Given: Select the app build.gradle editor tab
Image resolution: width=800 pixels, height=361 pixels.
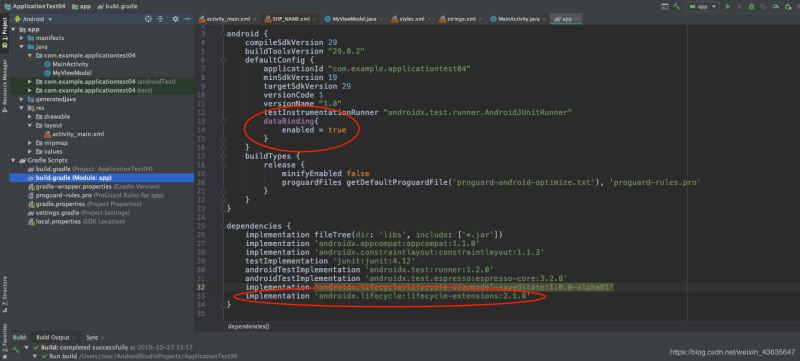Looking at the screenshot, I should tap(566, 19).
